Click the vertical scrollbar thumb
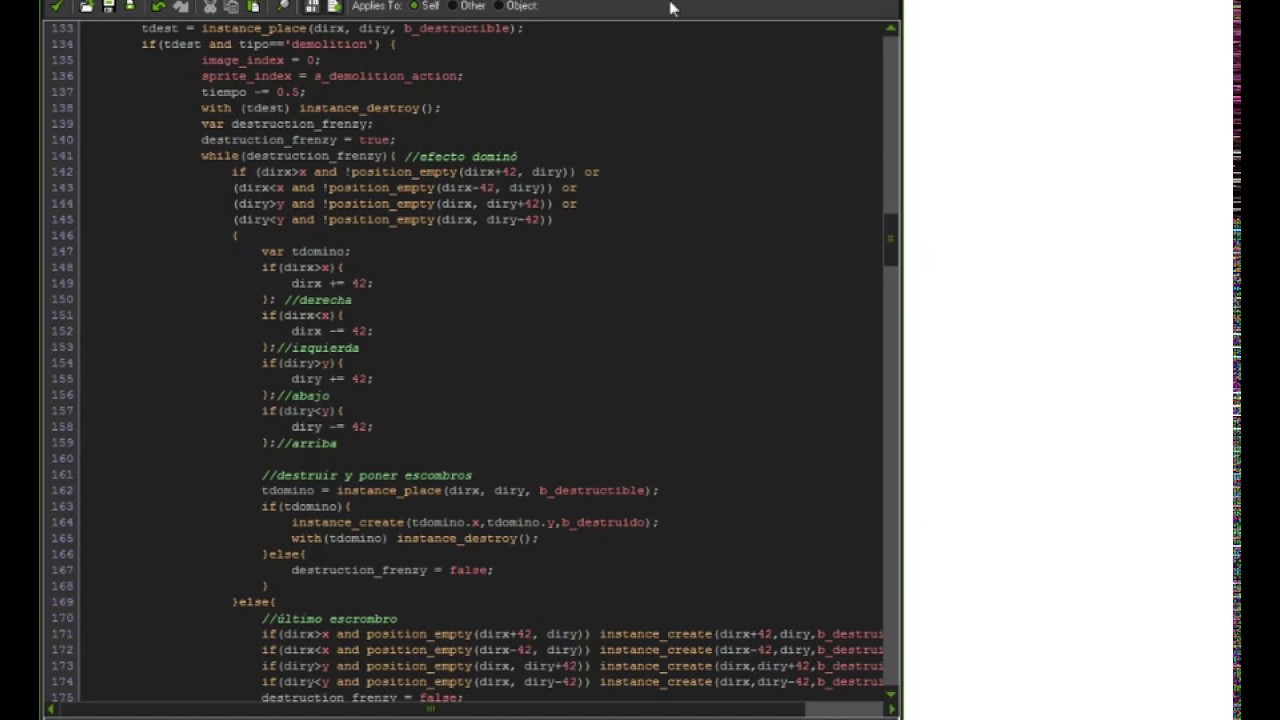Screen dimensions: 1280x720 click(890, 240)
